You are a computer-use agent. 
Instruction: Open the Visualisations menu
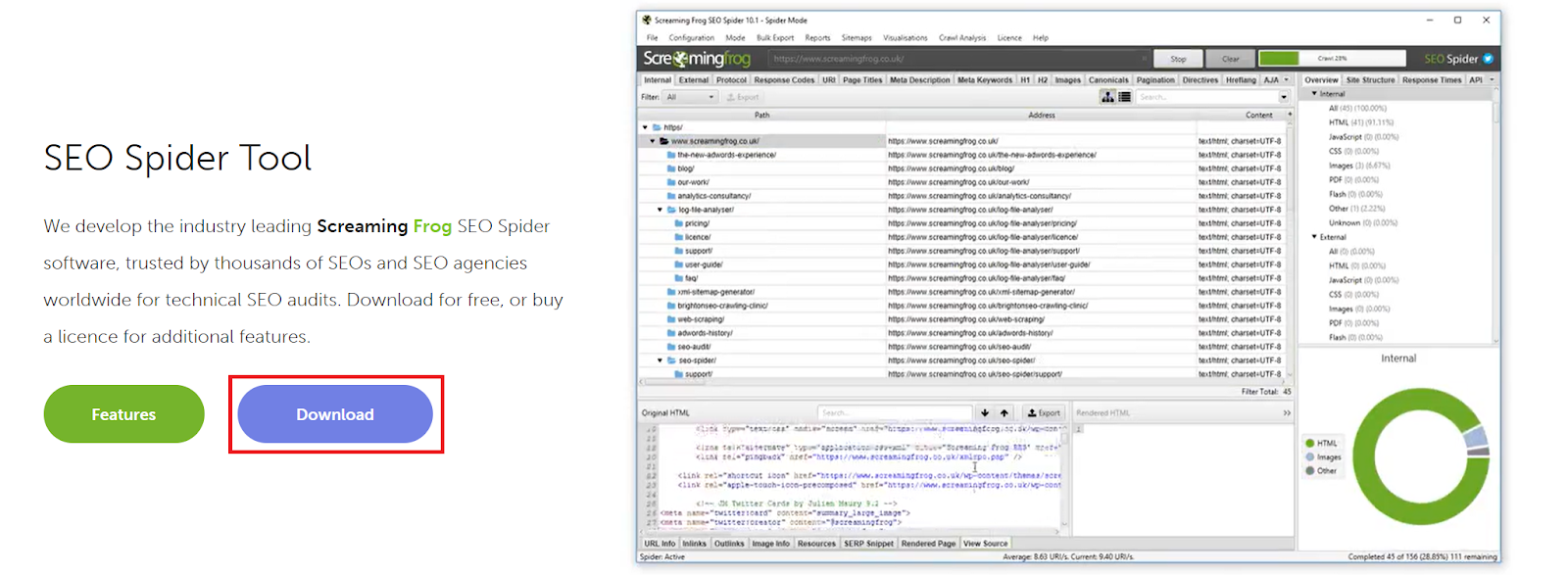pos(906,38)
